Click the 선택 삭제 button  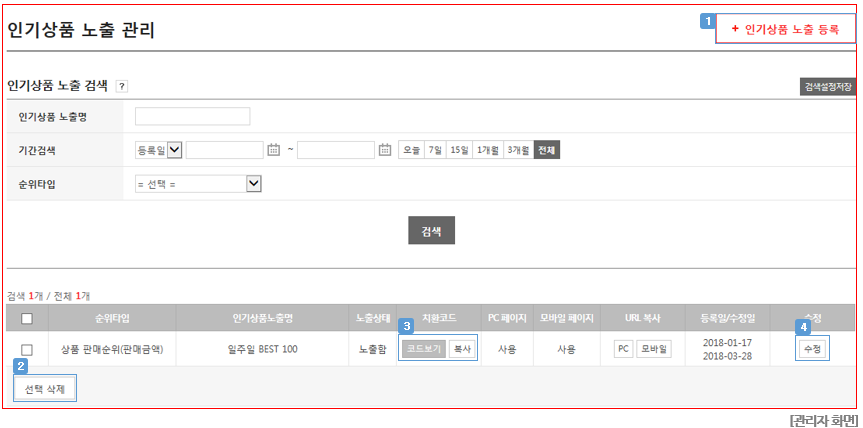click(45, 390)
